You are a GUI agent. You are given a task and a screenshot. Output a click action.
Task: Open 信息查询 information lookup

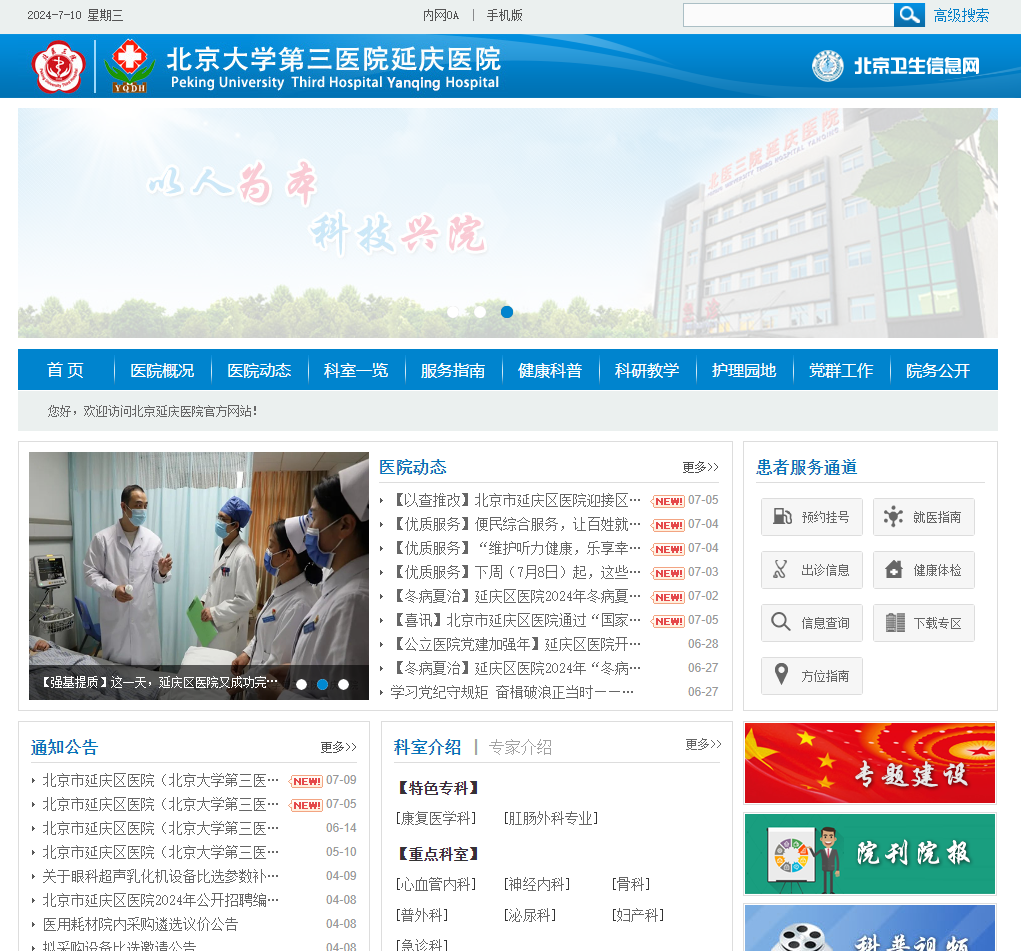812,623
